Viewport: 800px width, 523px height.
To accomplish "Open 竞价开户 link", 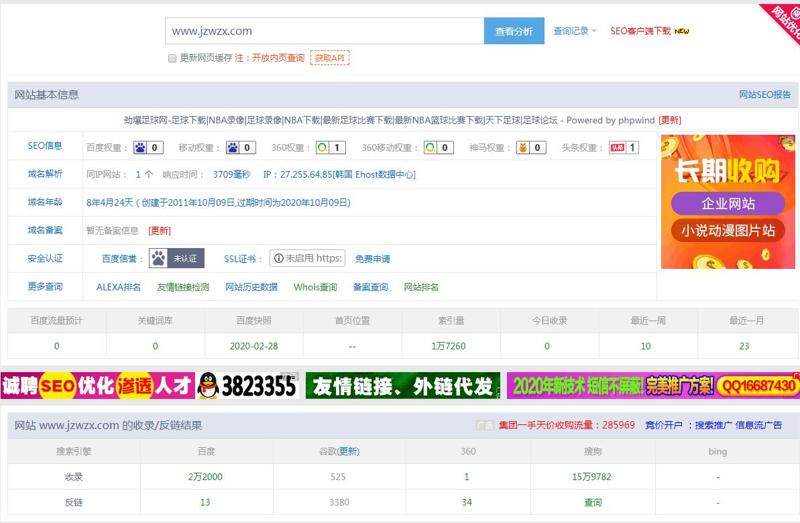I will coord(663,425).
